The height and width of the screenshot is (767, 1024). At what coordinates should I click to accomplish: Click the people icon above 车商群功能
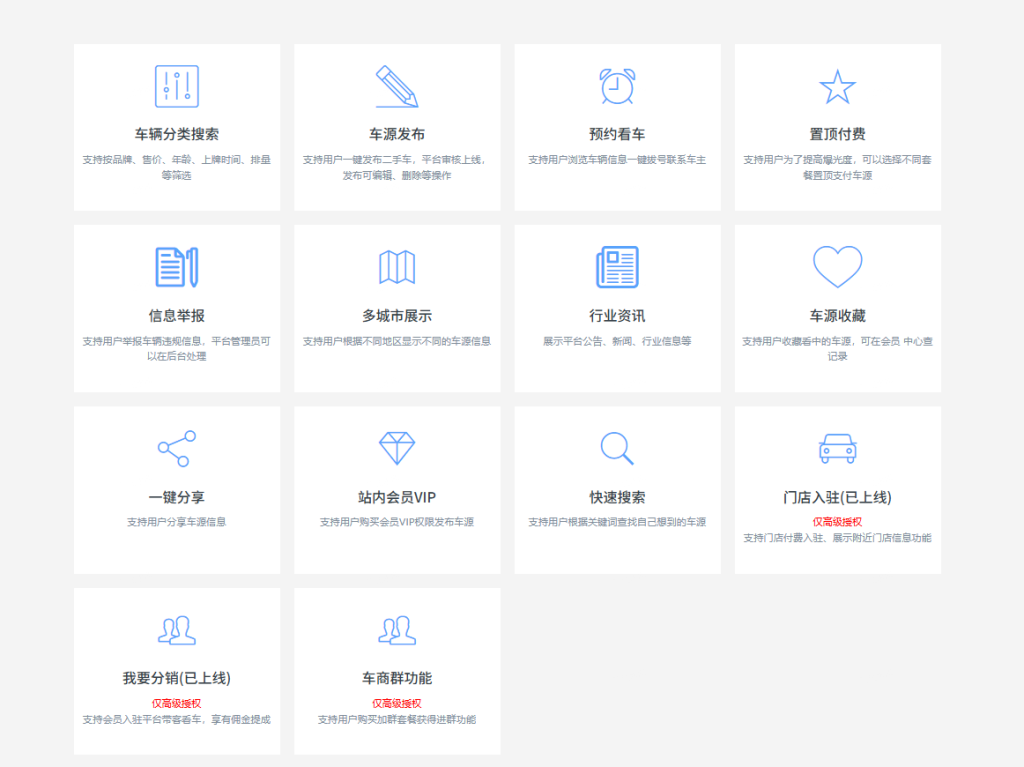pos(397,630)
